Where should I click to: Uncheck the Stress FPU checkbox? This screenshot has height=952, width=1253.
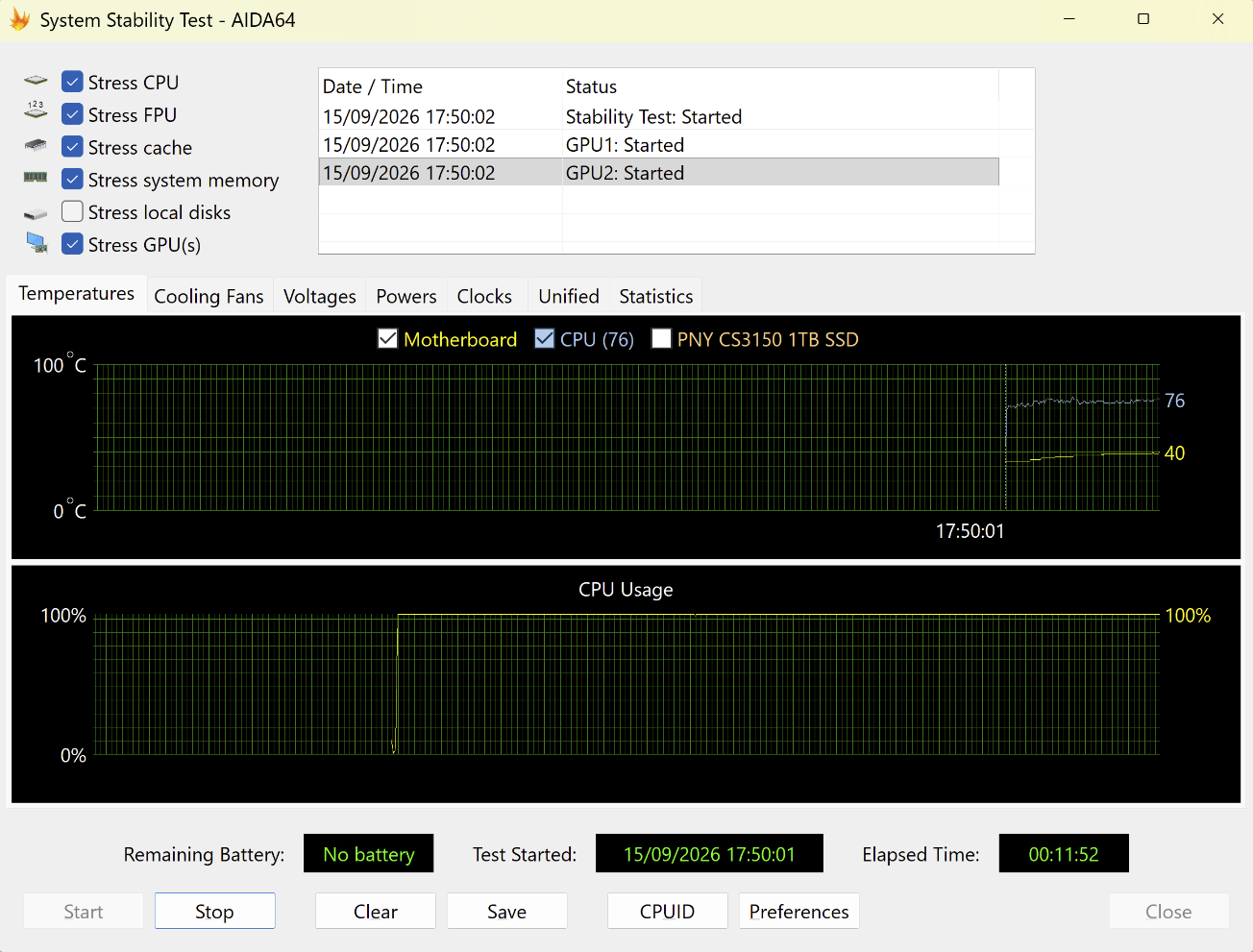coord(72,114)
